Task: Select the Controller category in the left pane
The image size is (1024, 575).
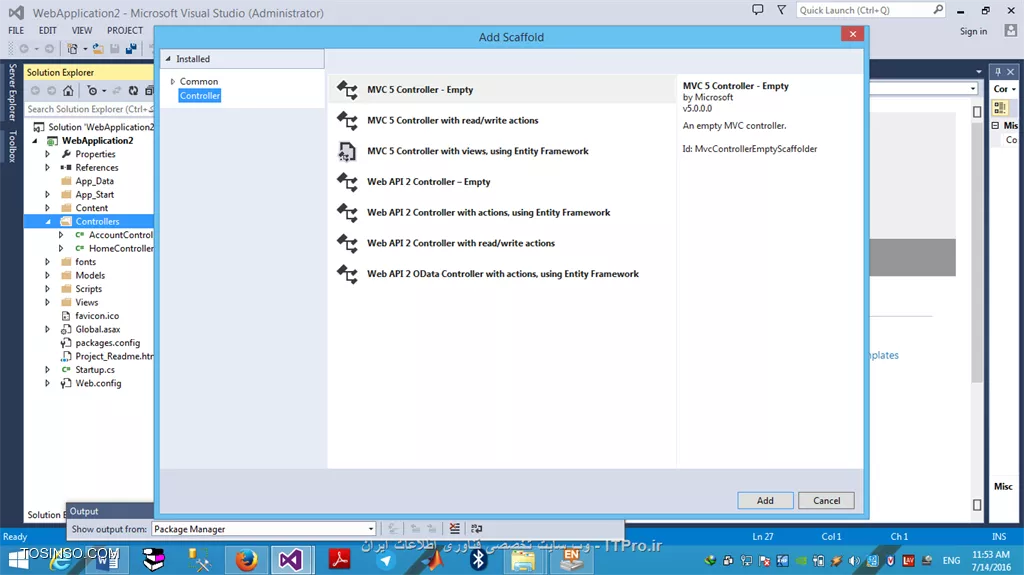Action: click(200, 95)
